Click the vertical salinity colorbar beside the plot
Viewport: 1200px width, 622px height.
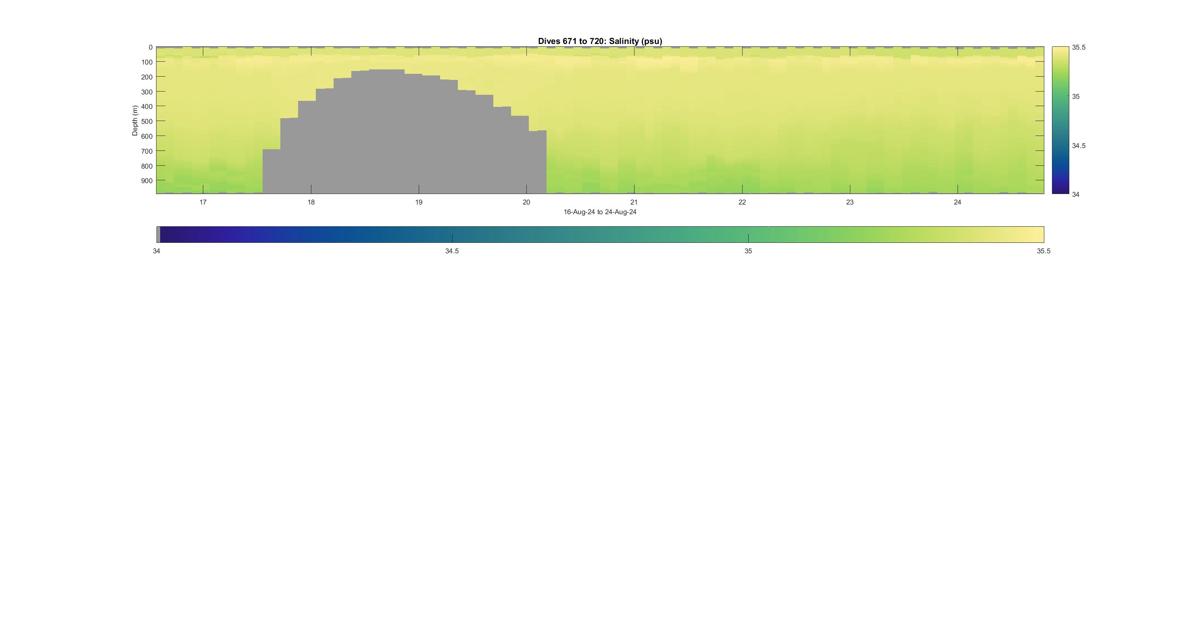click(1060, 120)
